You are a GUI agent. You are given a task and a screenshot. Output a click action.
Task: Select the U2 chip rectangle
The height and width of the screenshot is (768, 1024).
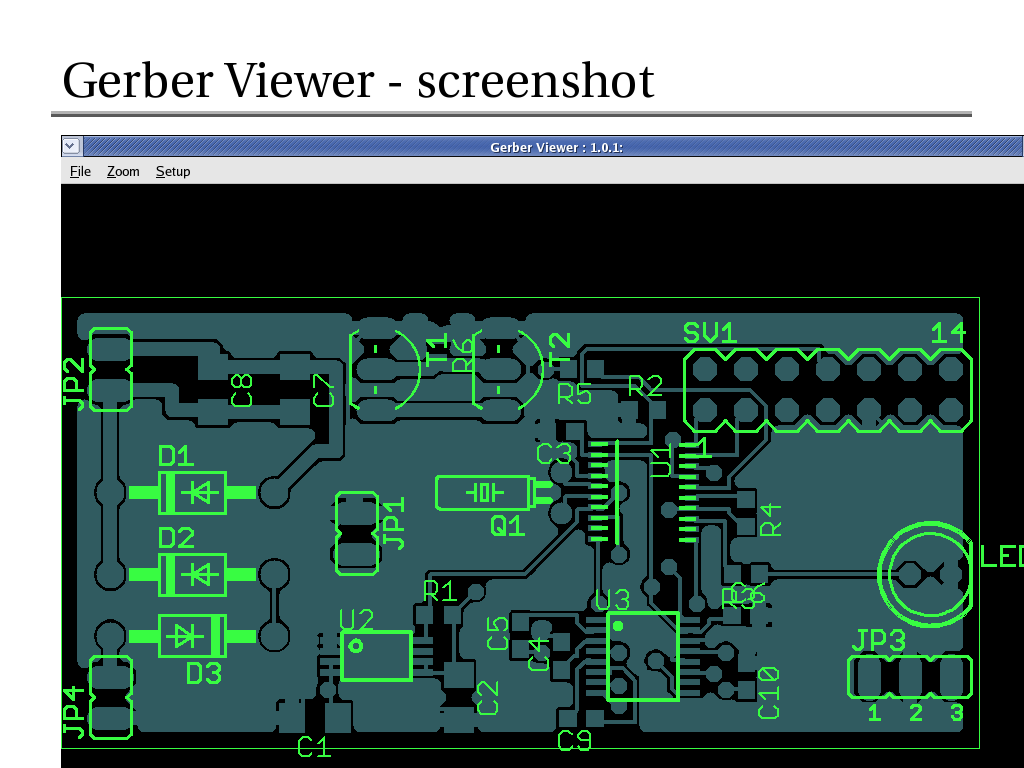coord(376,656)
